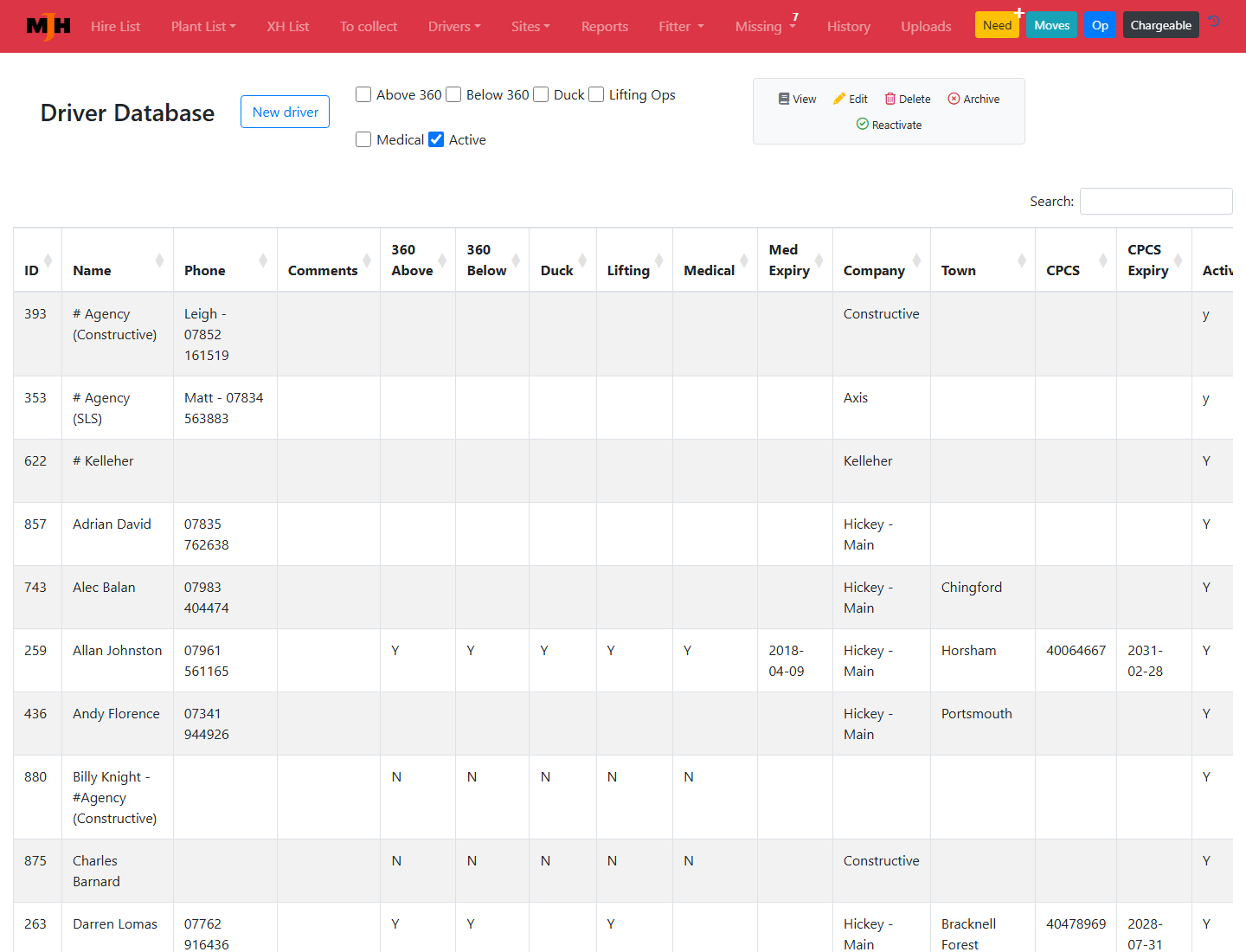
Task: Sort by the 360 Above column
Action: (x=418, y=261)
